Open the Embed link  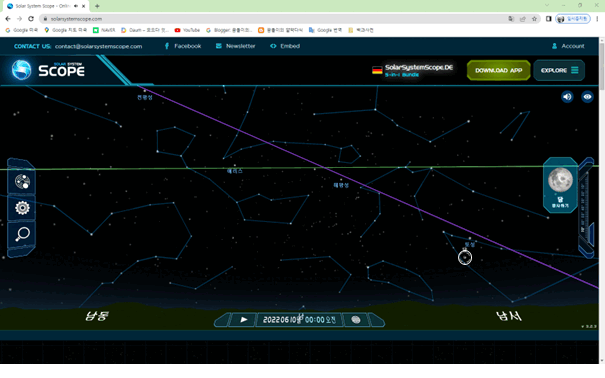click(x=285, y=46)
